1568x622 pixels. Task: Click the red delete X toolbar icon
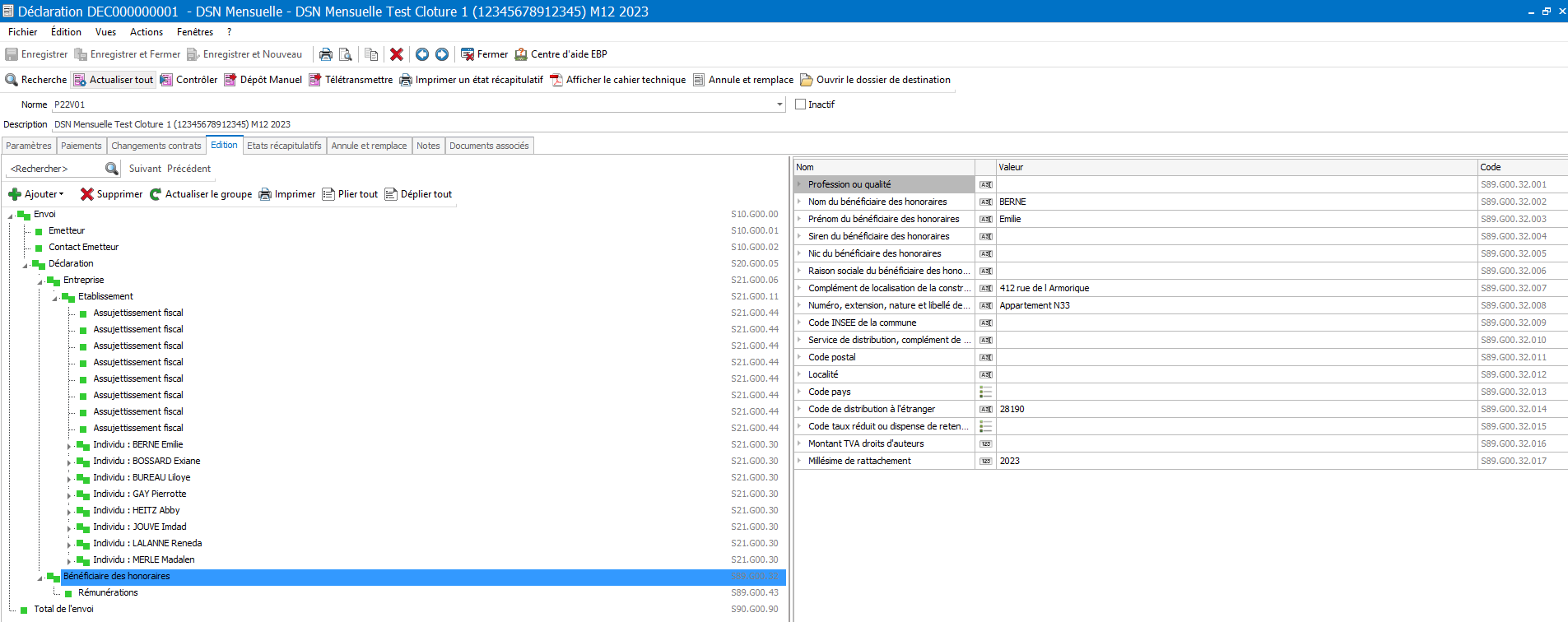click(397, 54)
